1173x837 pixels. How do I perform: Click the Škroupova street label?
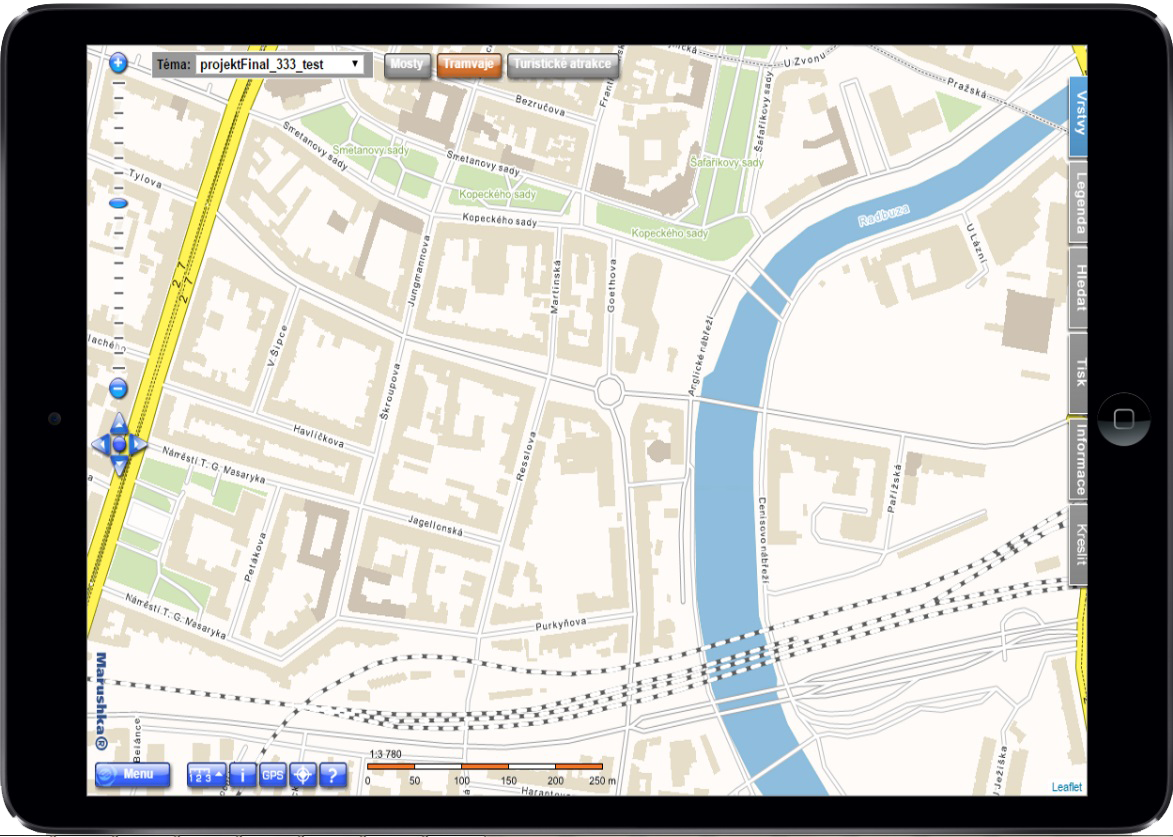(390, 391)
